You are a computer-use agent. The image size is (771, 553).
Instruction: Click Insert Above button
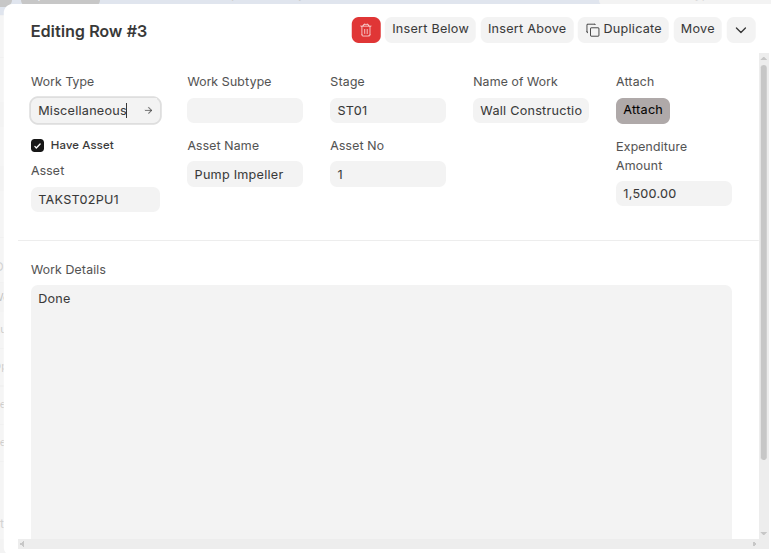tap(527, 30)
